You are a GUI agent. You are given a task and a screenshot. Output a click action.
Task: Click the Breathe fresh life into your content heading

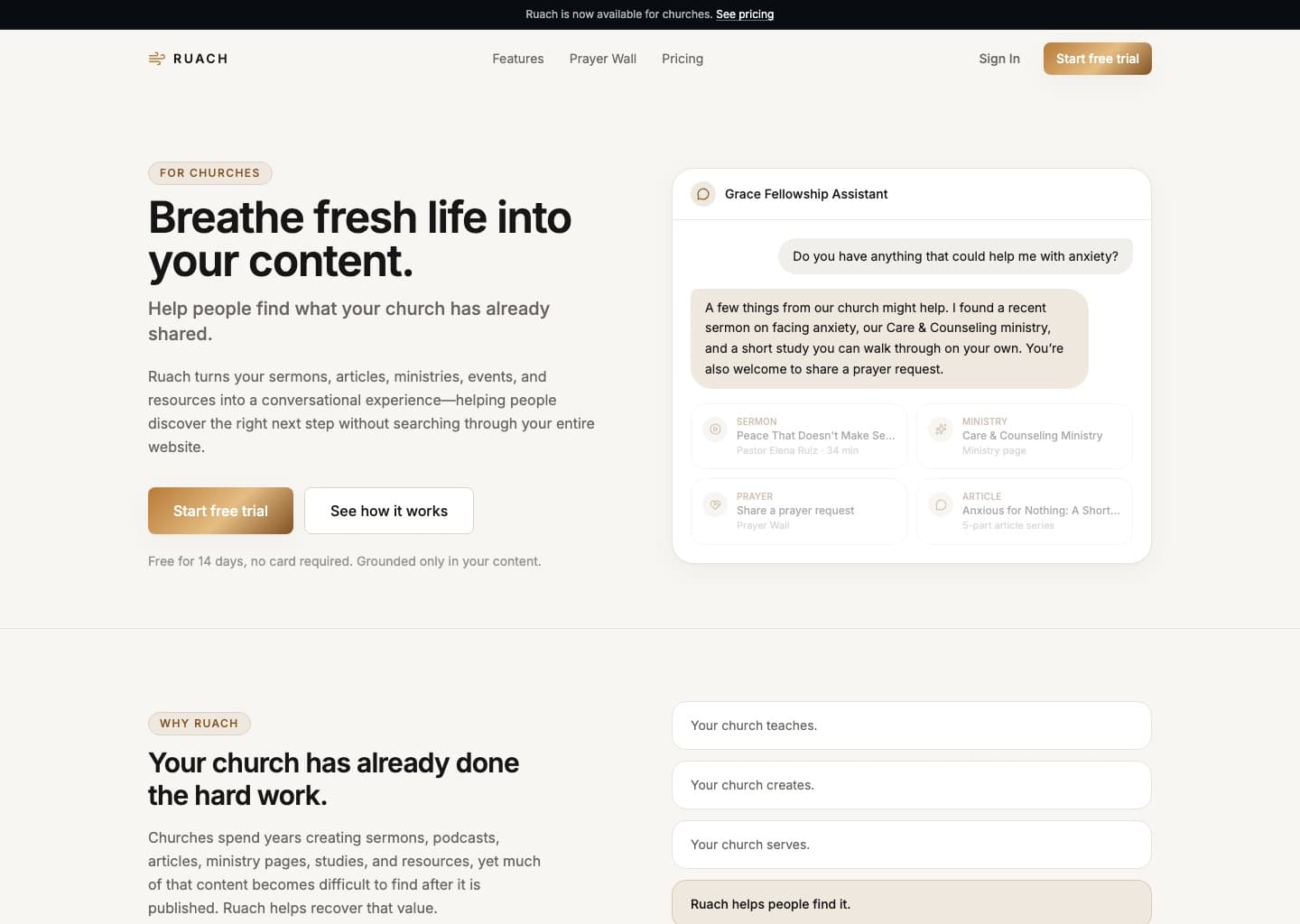coord(360,239)
